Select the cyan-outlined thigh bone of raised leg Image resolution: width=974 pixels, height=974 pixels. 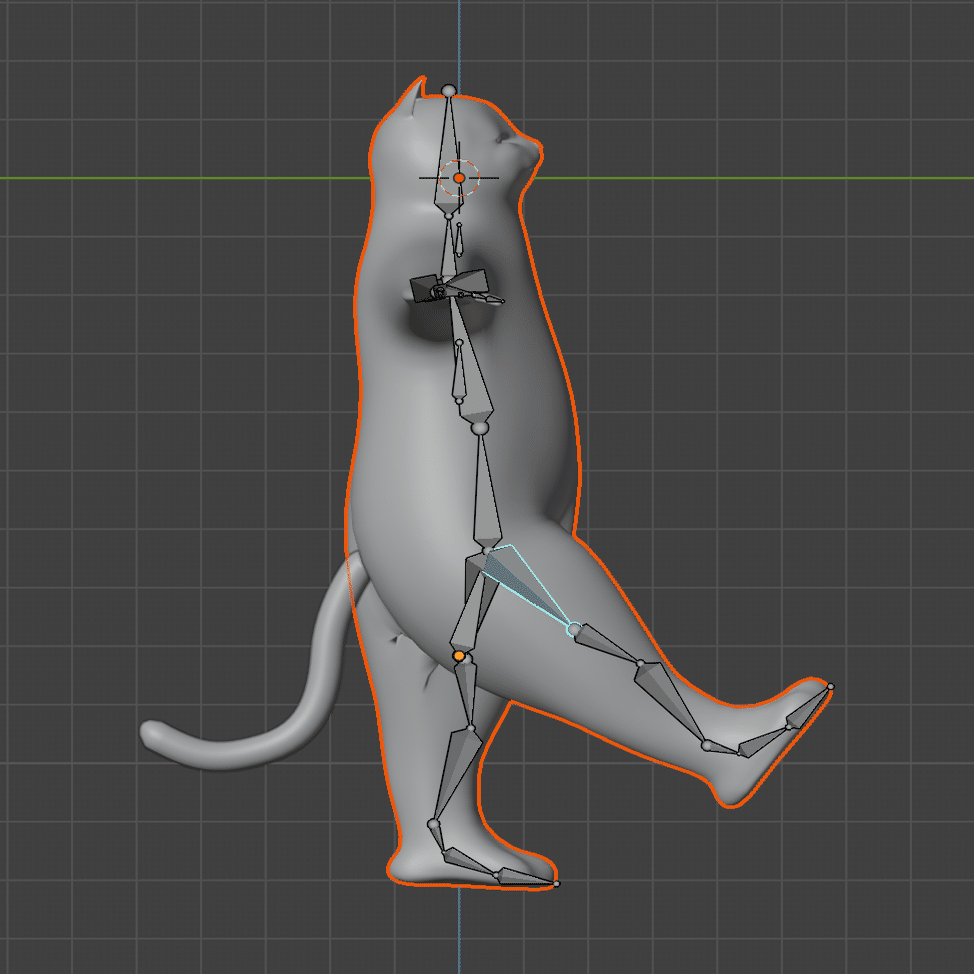(x=527, y=585)
